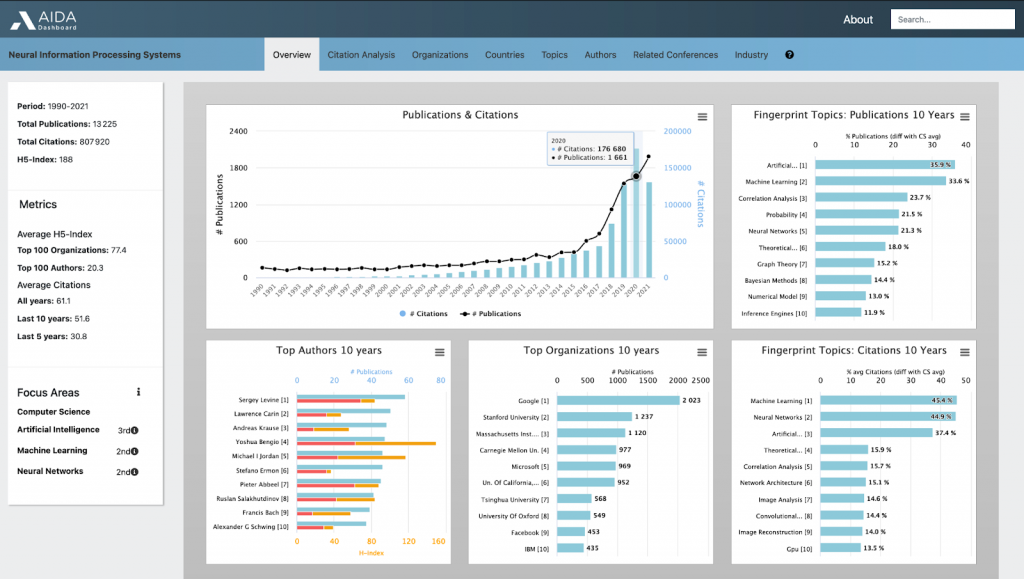The width and height of the screenshot is (1024, 579).
Task: Click the 2020 data point on publications line
Action: coord(635,177)
